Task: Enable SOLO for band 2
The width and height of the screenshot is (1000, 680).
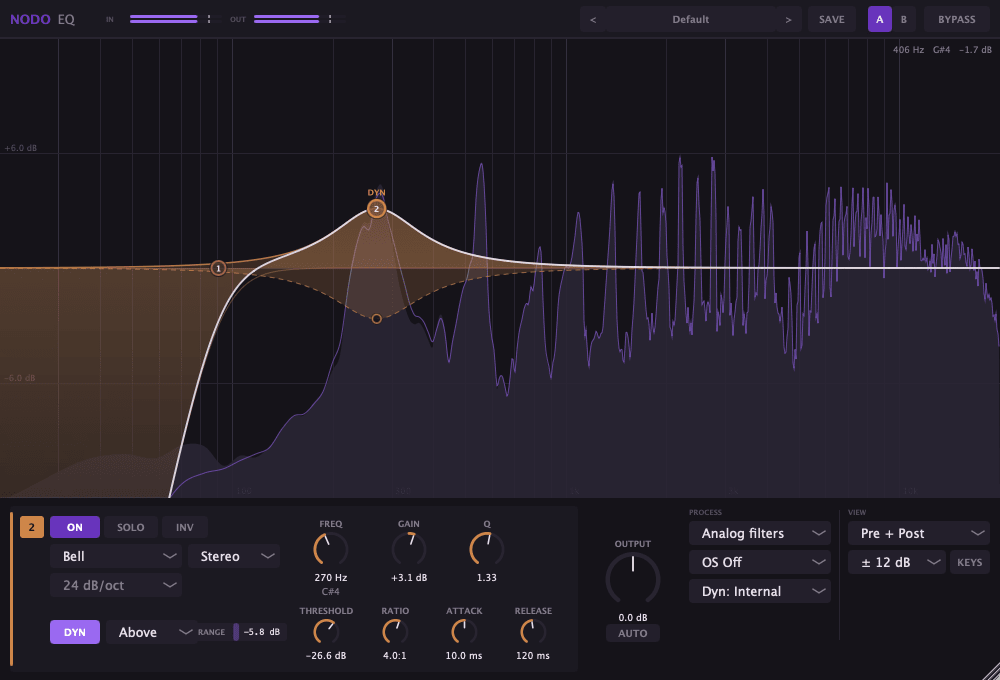Action: tap(130, 527)
